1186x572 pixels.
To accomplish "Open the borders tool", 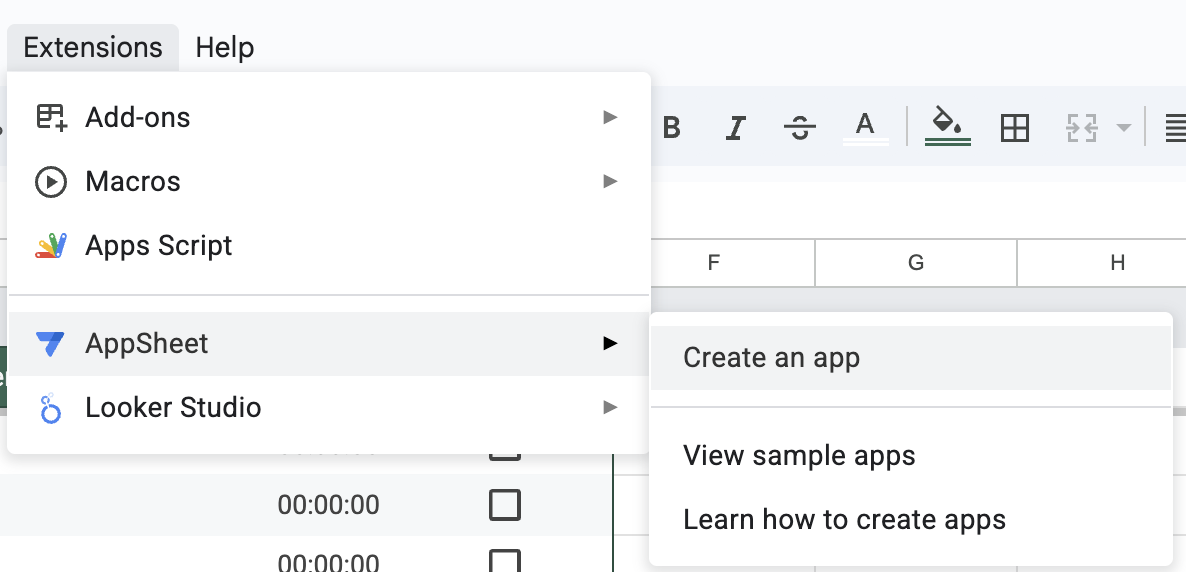I will 1015,128.
